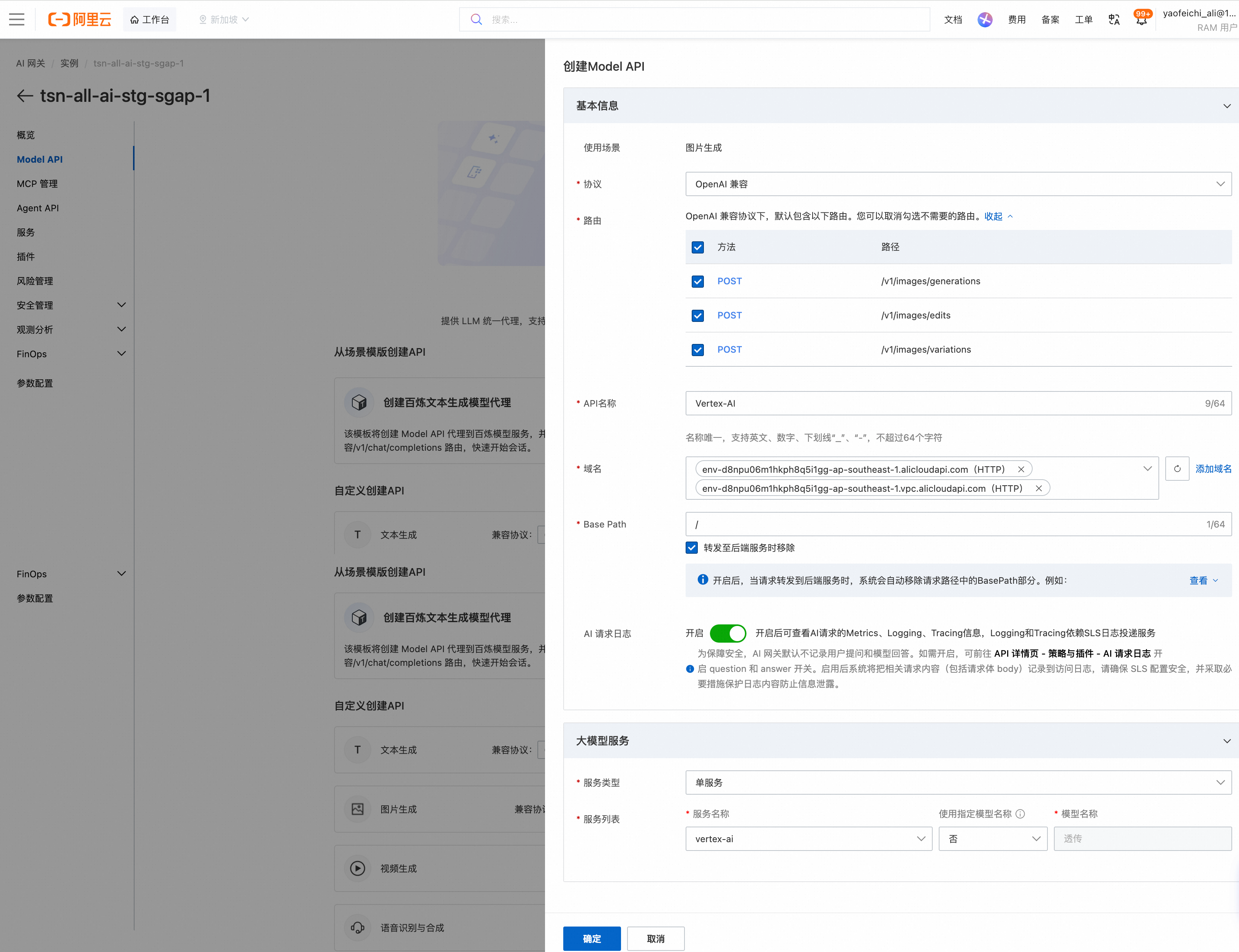Remove the first alicloudapi.com domain tag

(1021, 469)
